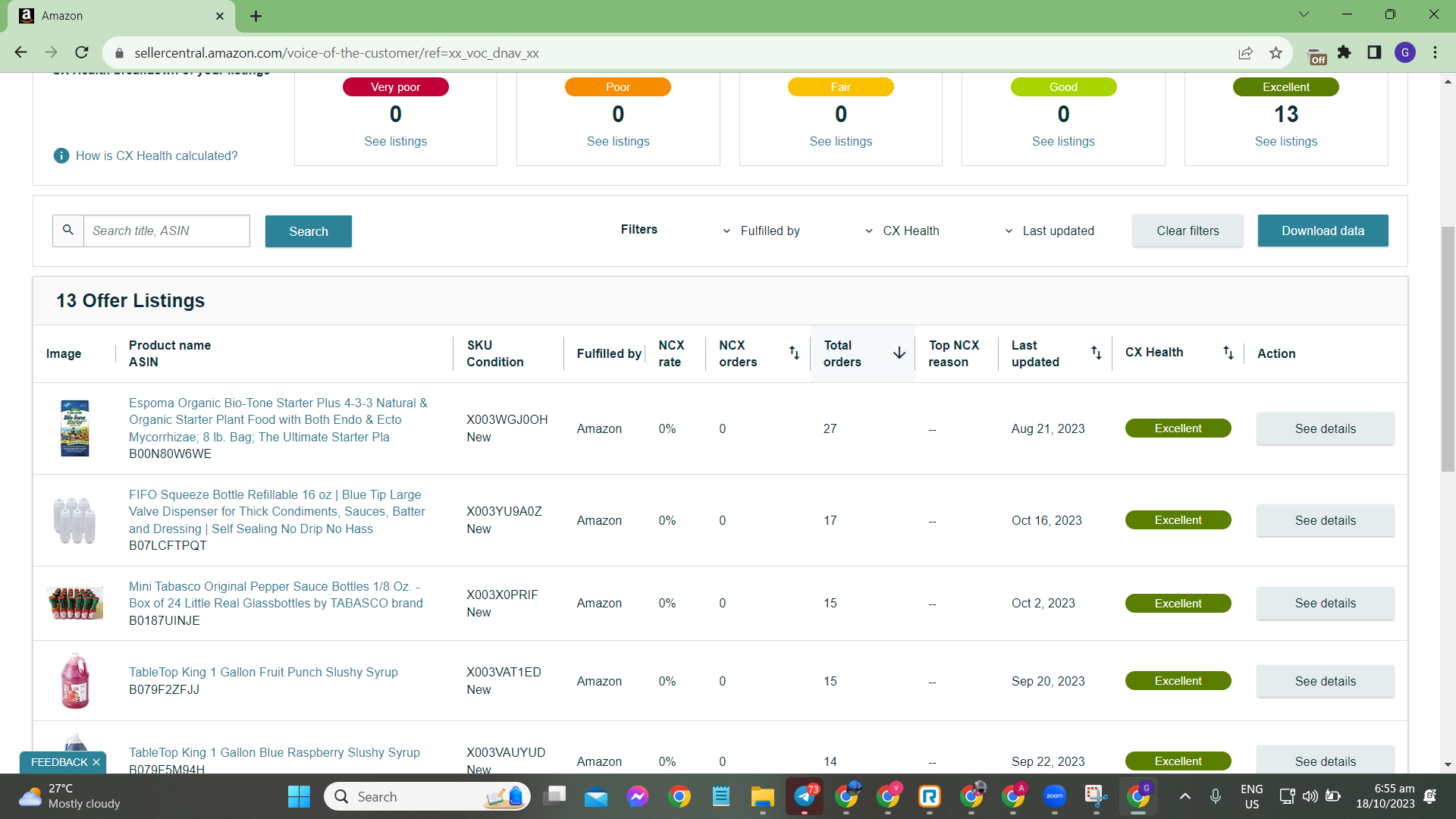Screen dimensions: 1456x819
Task: Open Mini Tabasco Pepper Sauce product link
Action: tap(276, 595)
